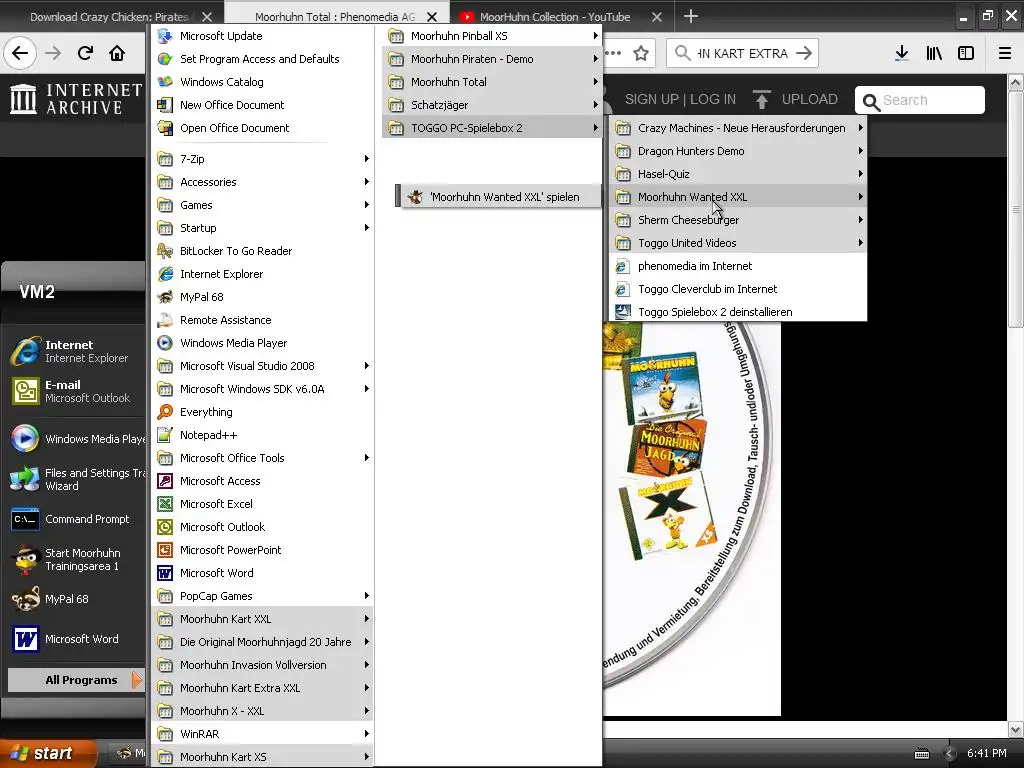Go back in browser
1024x768 pixels.
point(20,53)
